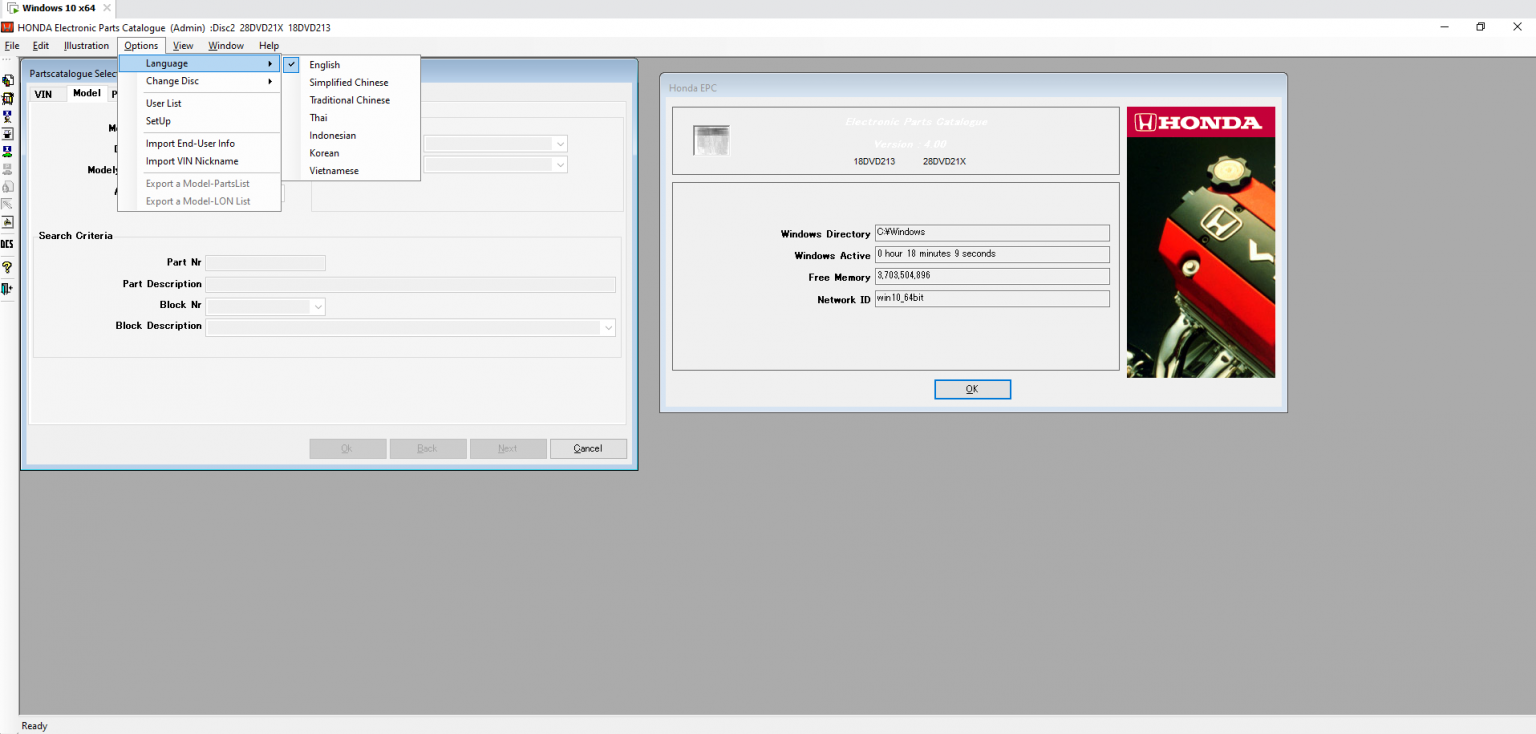
Task: Click inside the Part Nr input field
Action: click(265, 262)
